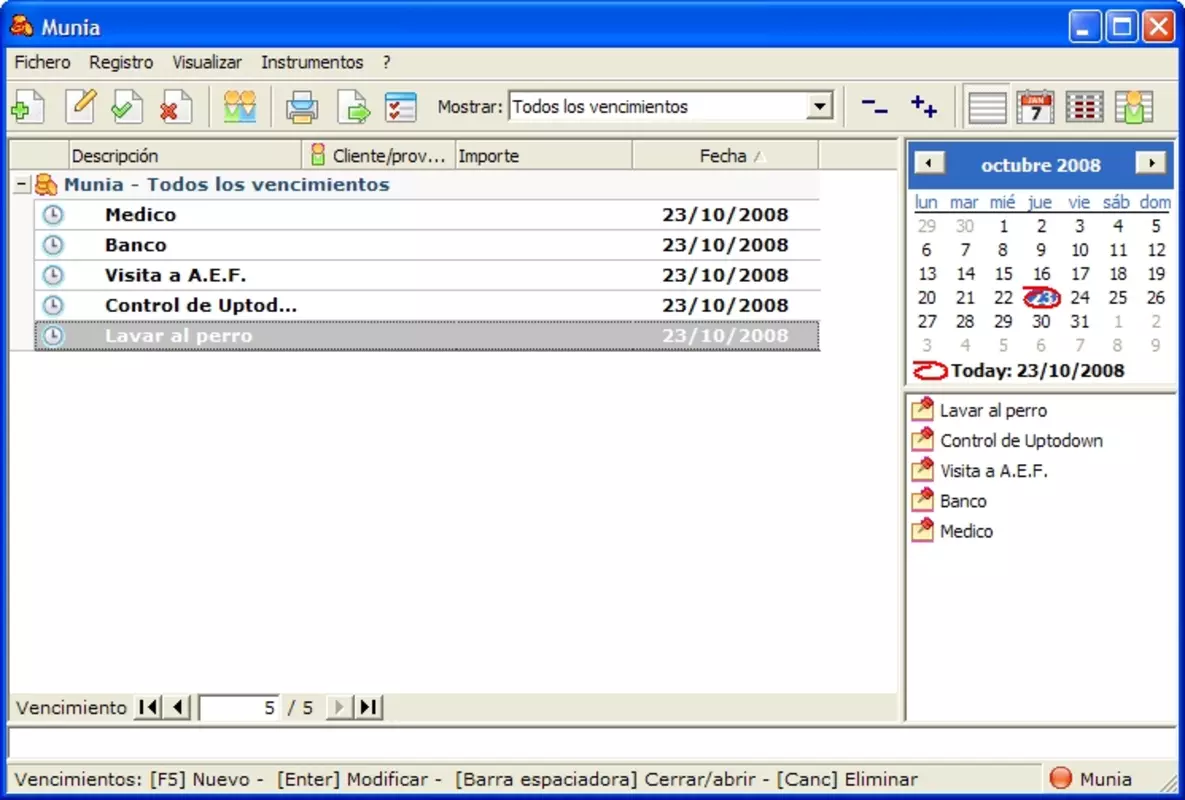Click the note icon beside Lavar al perro
Image resolution: width=1185 pixels, height=800 pixels.
pos(922,409)
